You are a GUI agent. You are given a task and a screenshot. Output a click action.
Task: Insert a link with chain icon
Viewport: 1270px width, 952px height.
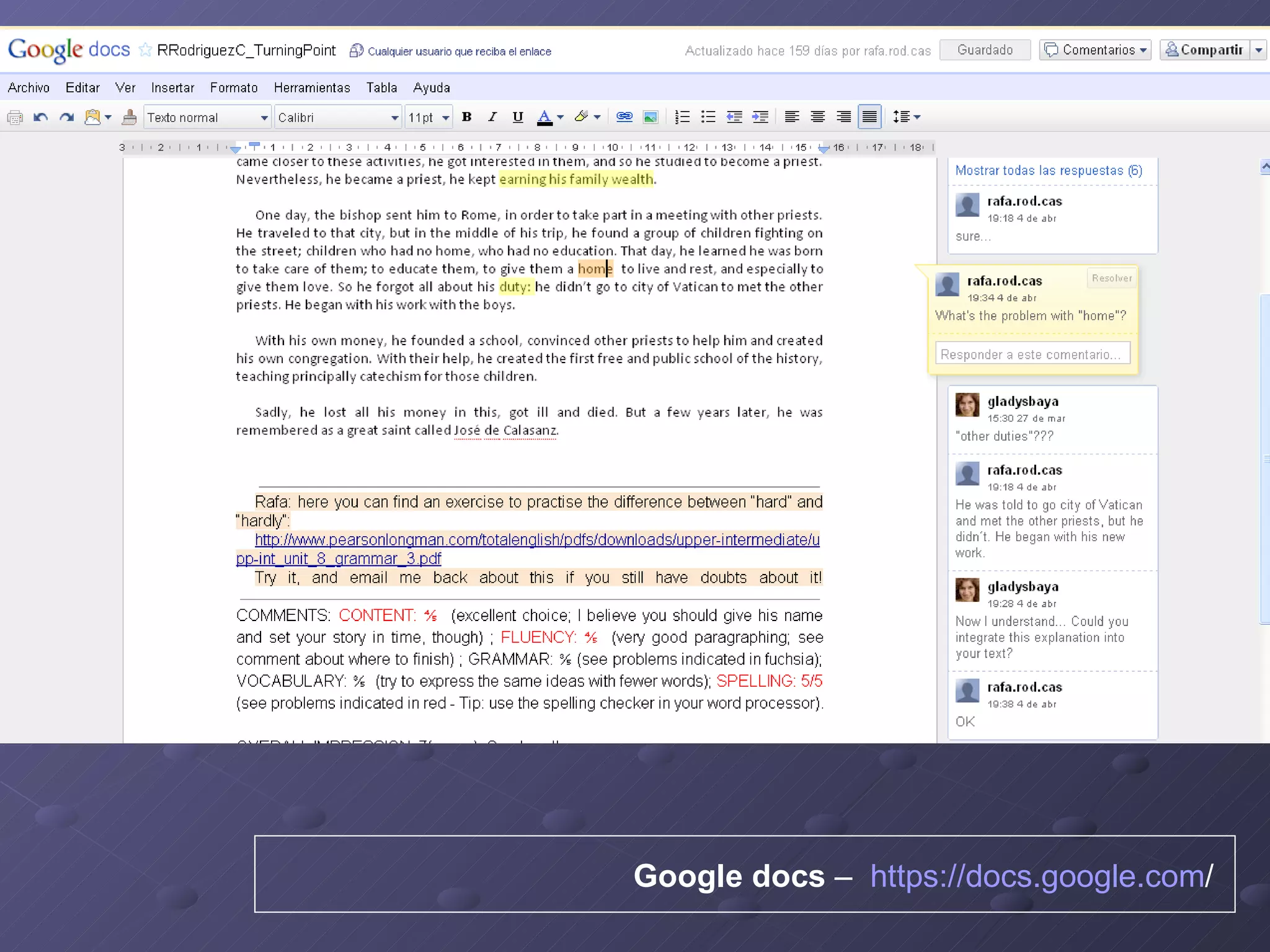(624, 117)
